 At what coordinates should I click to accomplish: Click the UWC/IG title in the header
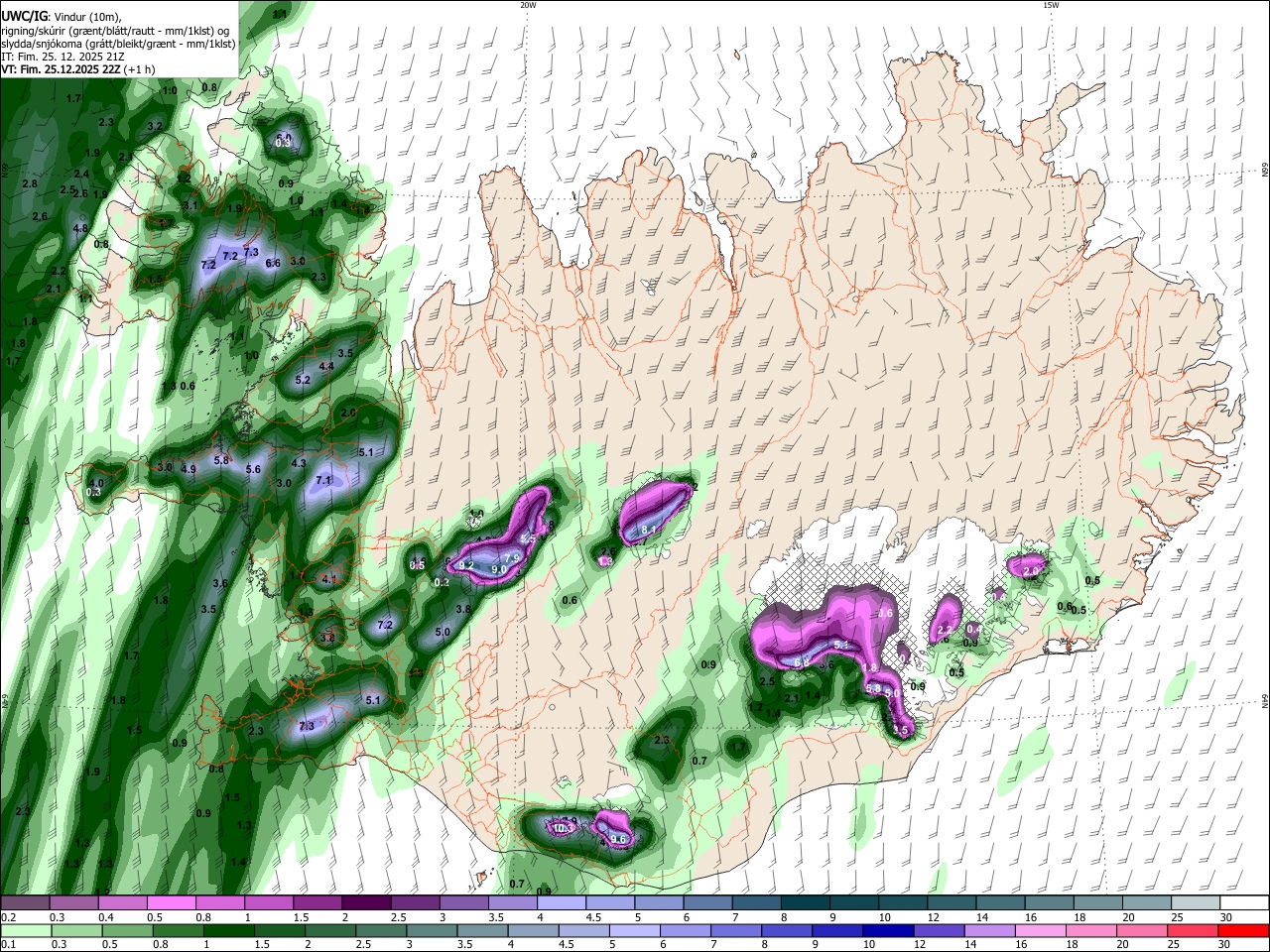(25, 16)
